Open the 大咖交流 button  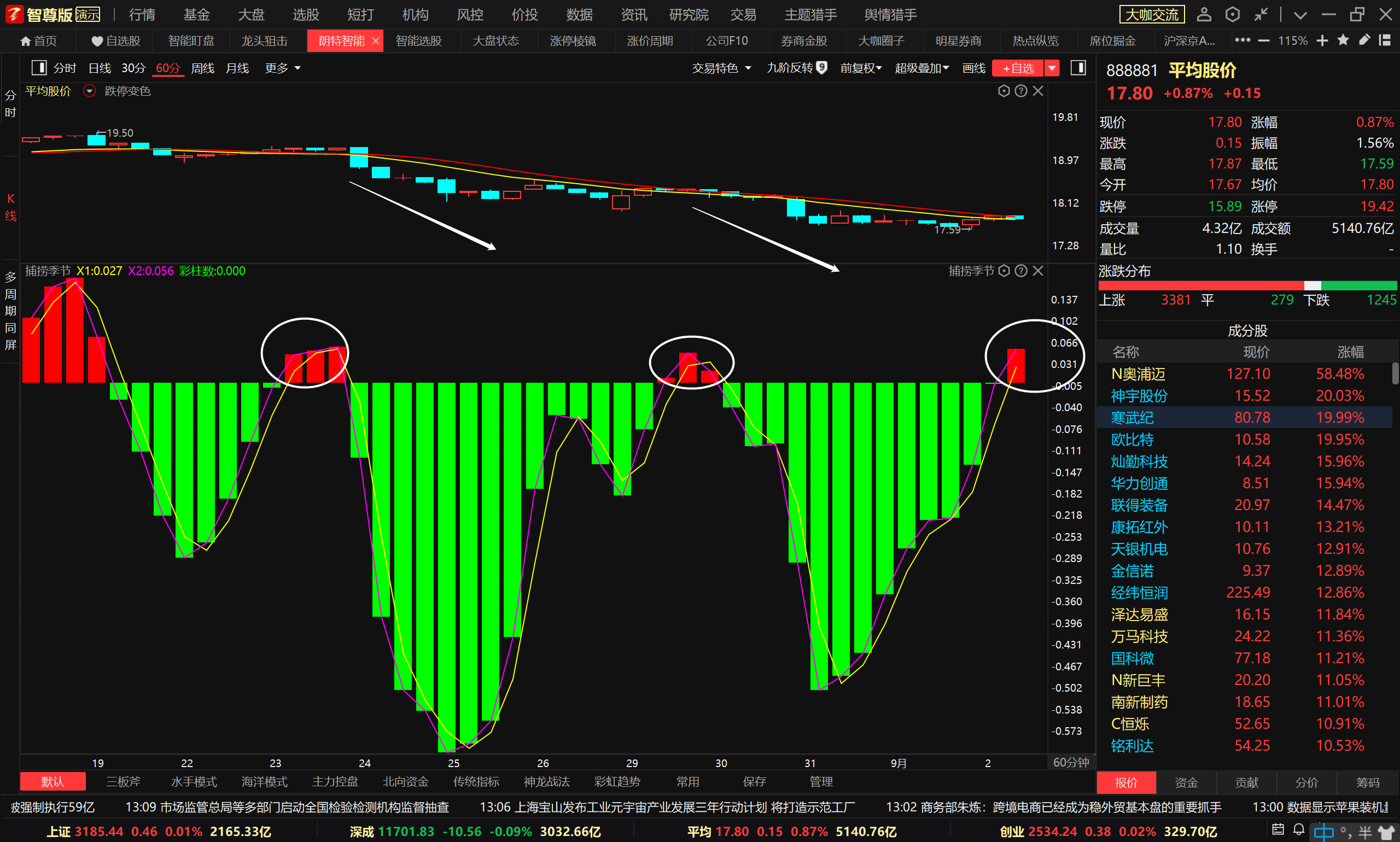point(1151,15)
